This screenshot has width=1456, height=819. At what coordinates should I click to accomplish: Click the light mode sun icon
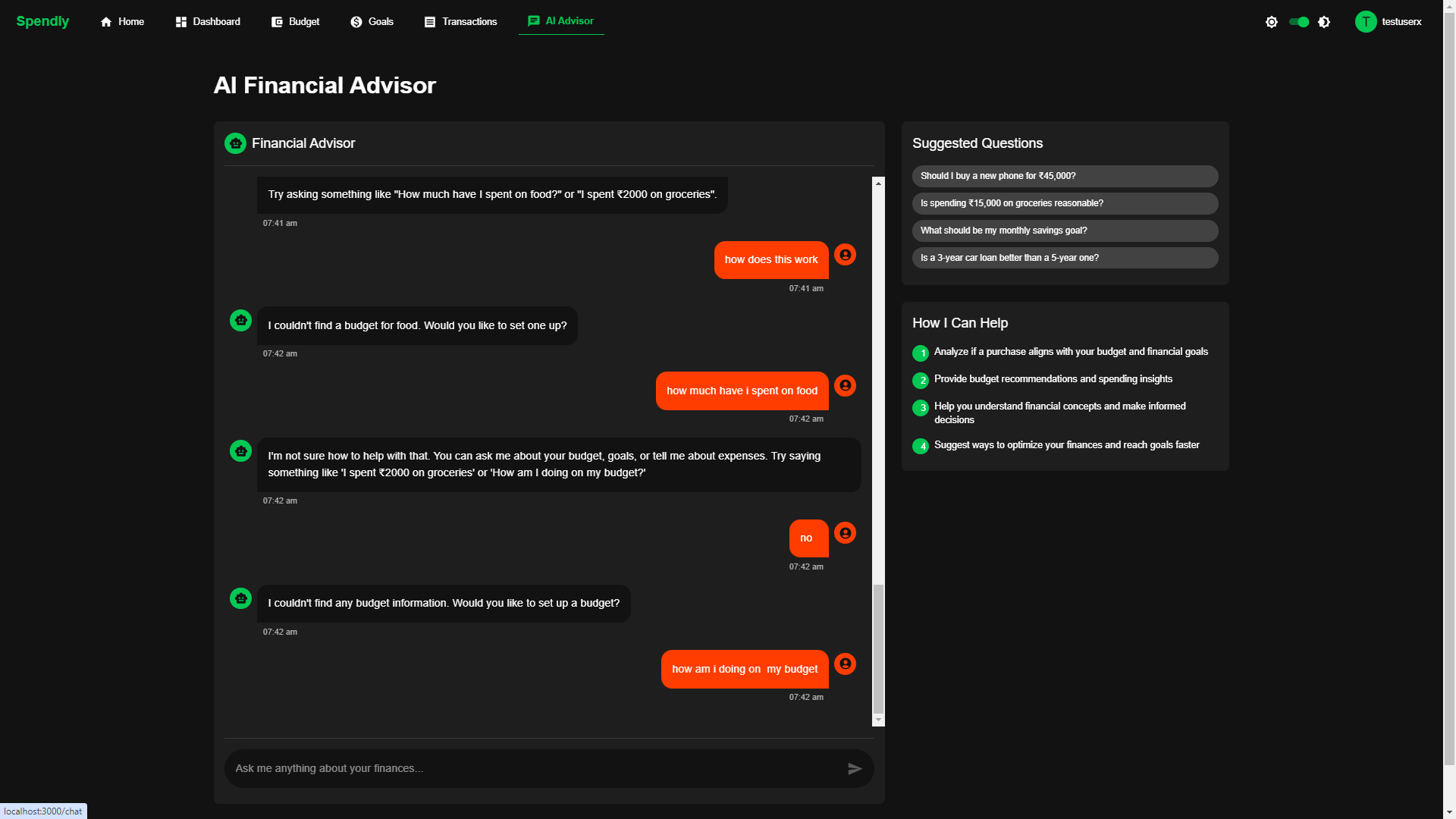1272,22
